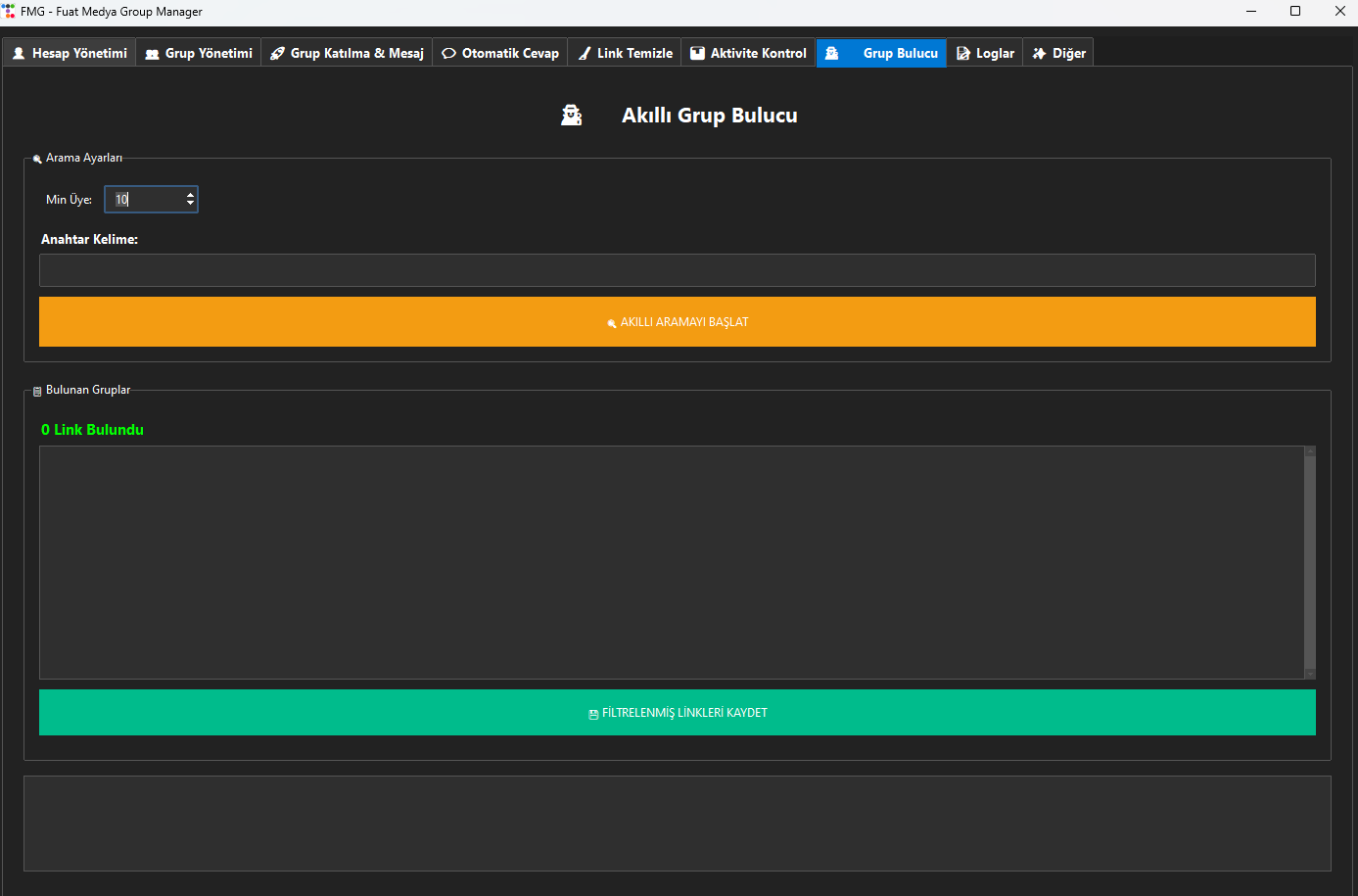
Task: Decrease Min Üye value with down arrow
Action: click(x=190, y=204)
